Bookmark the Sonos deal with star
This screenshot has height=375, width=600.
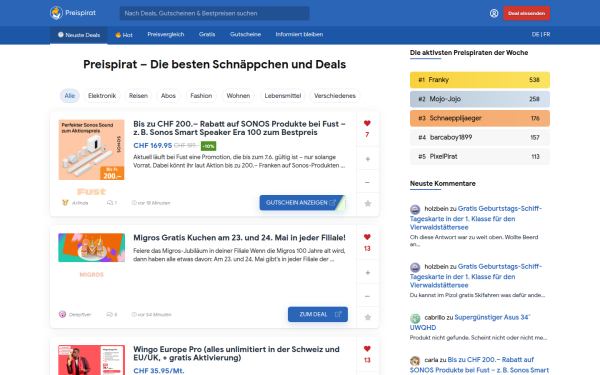[x=368, y=203]
